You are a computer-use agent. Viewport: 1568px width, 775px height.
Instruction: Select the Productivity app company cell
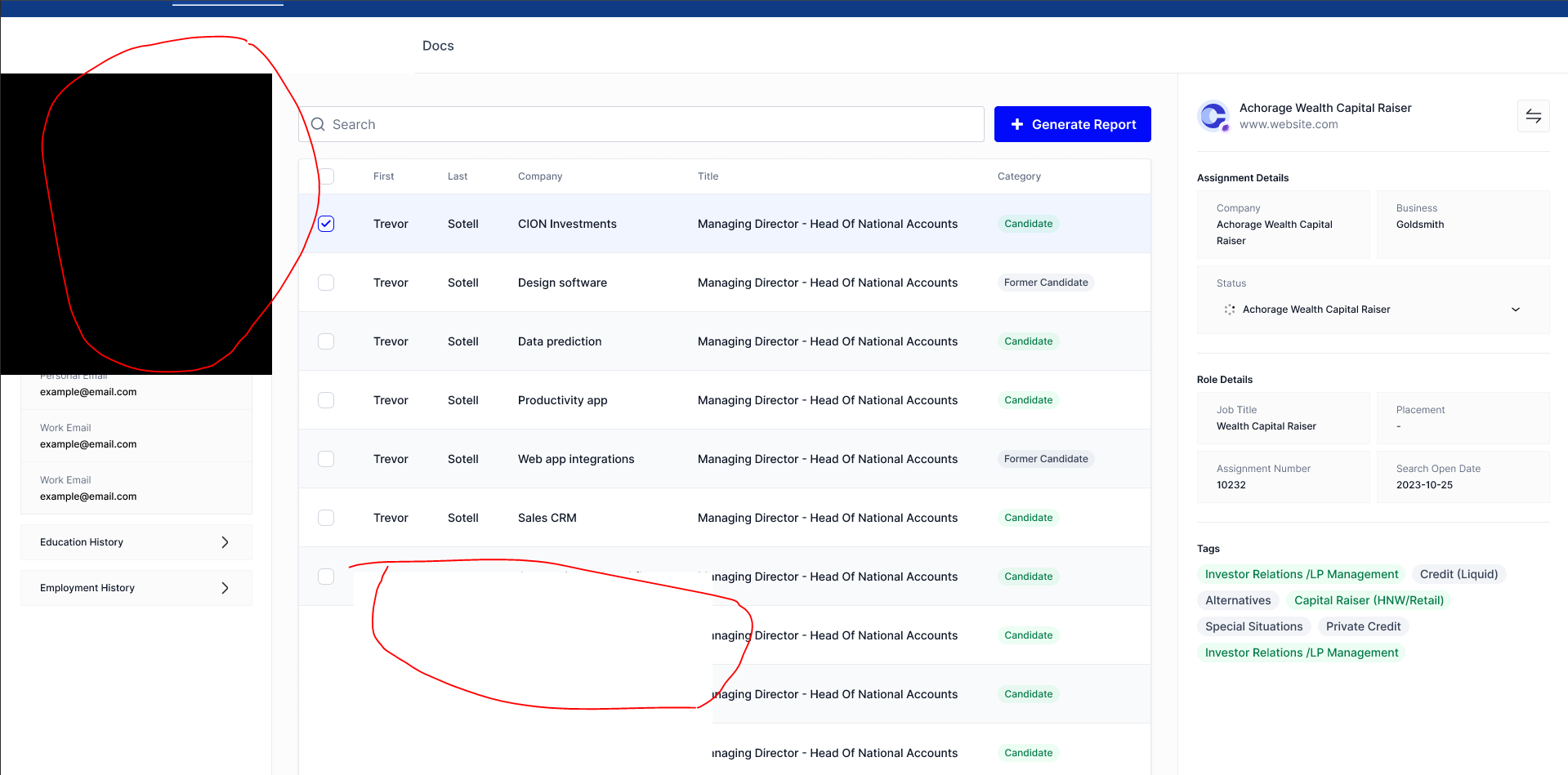click(562, 400)
